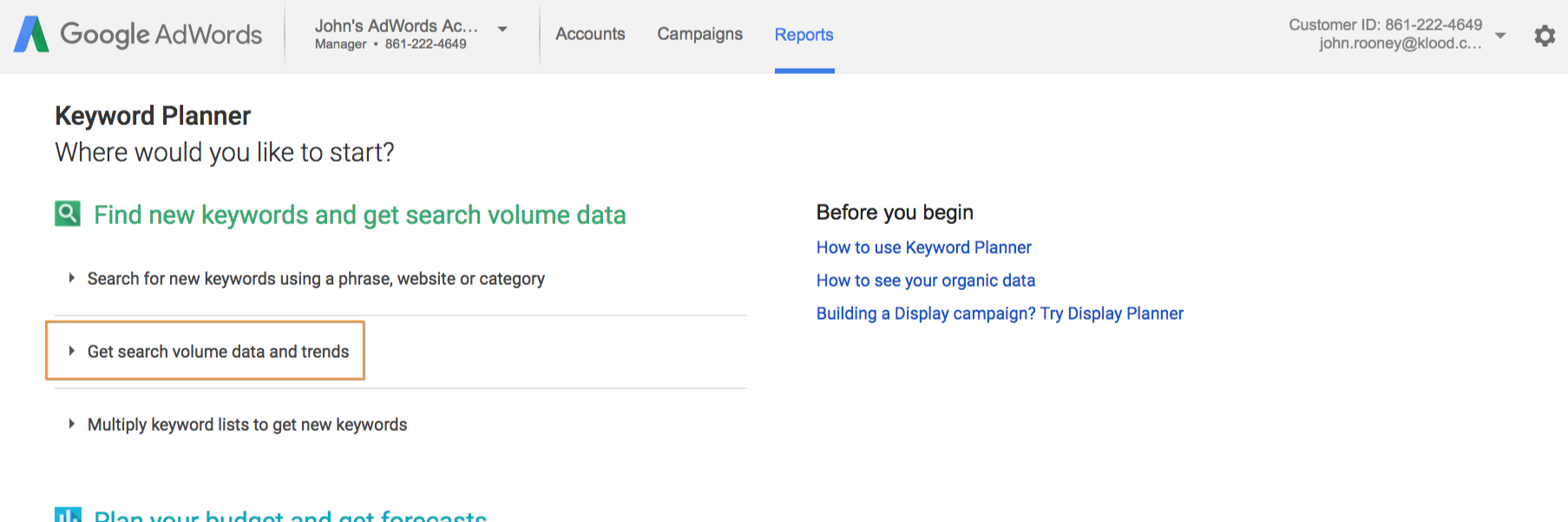Screen dimensions: 1568x522
Task: Open the dropdown arrow beside Customer ID
Action: pyautogui.click(x=1500, y=36)
